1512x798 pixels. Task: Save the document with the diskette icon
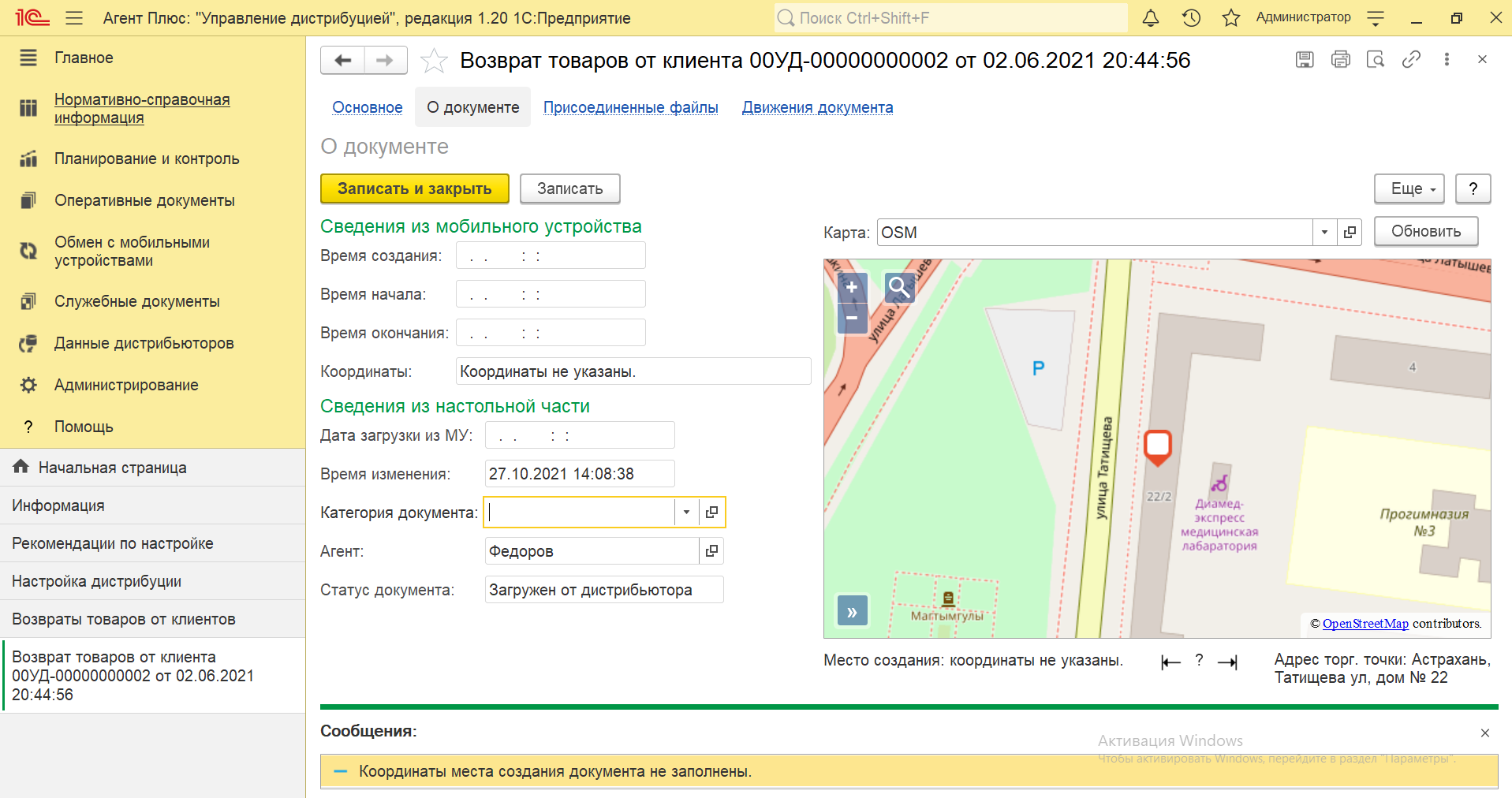(1305, 59)
